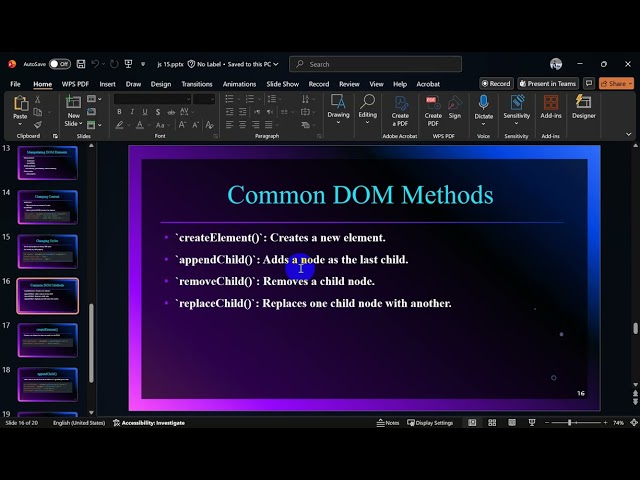Start presentation from beginning icon in title bar
This screenshot has height=480, width=640.
(x=128, y=64)
